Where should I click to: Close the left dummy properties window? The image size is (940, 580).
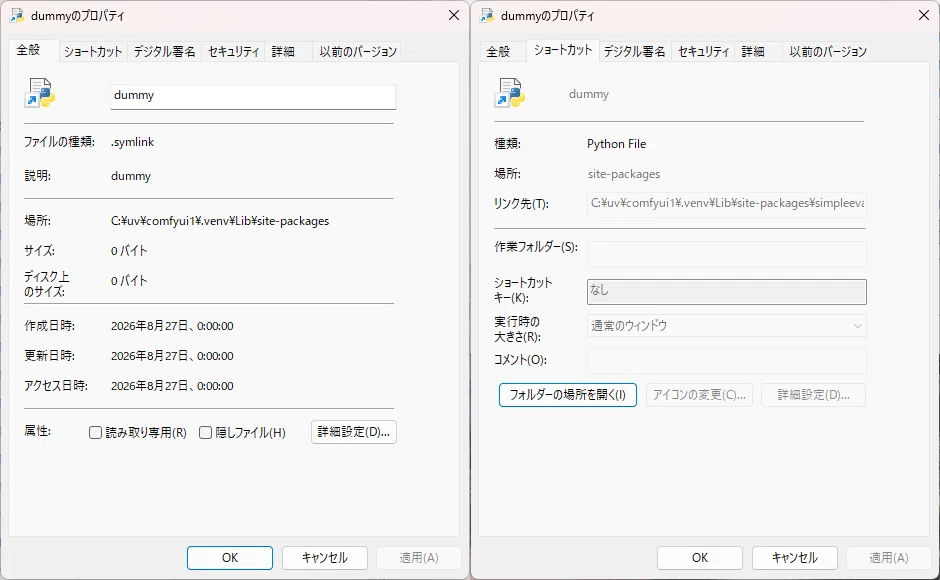click(454, 15)
